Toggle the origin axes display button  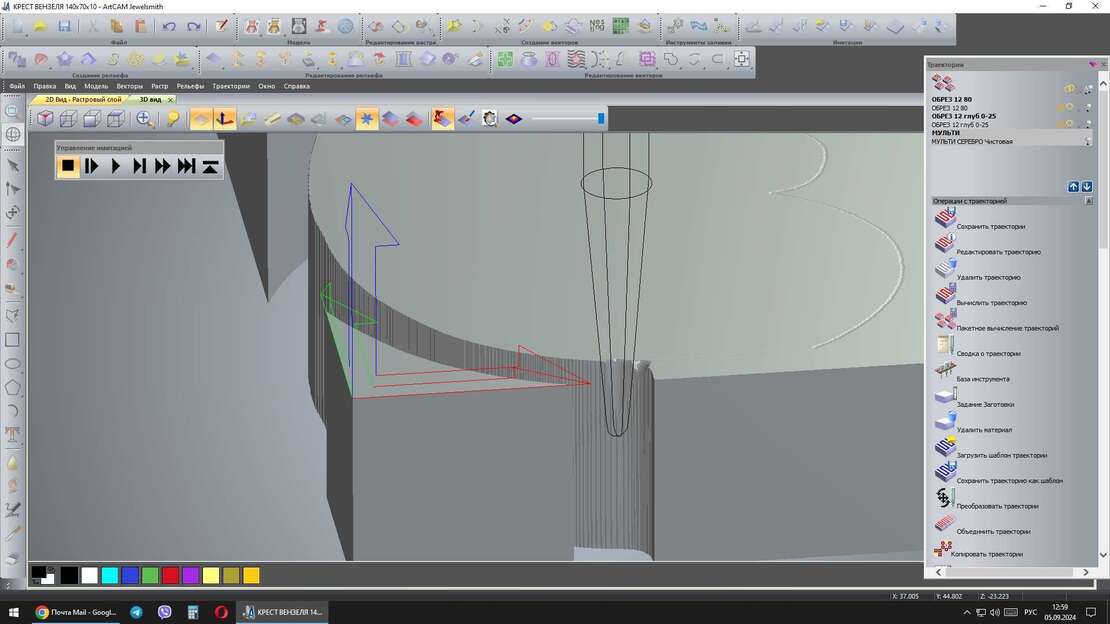[x=226, y=119]
